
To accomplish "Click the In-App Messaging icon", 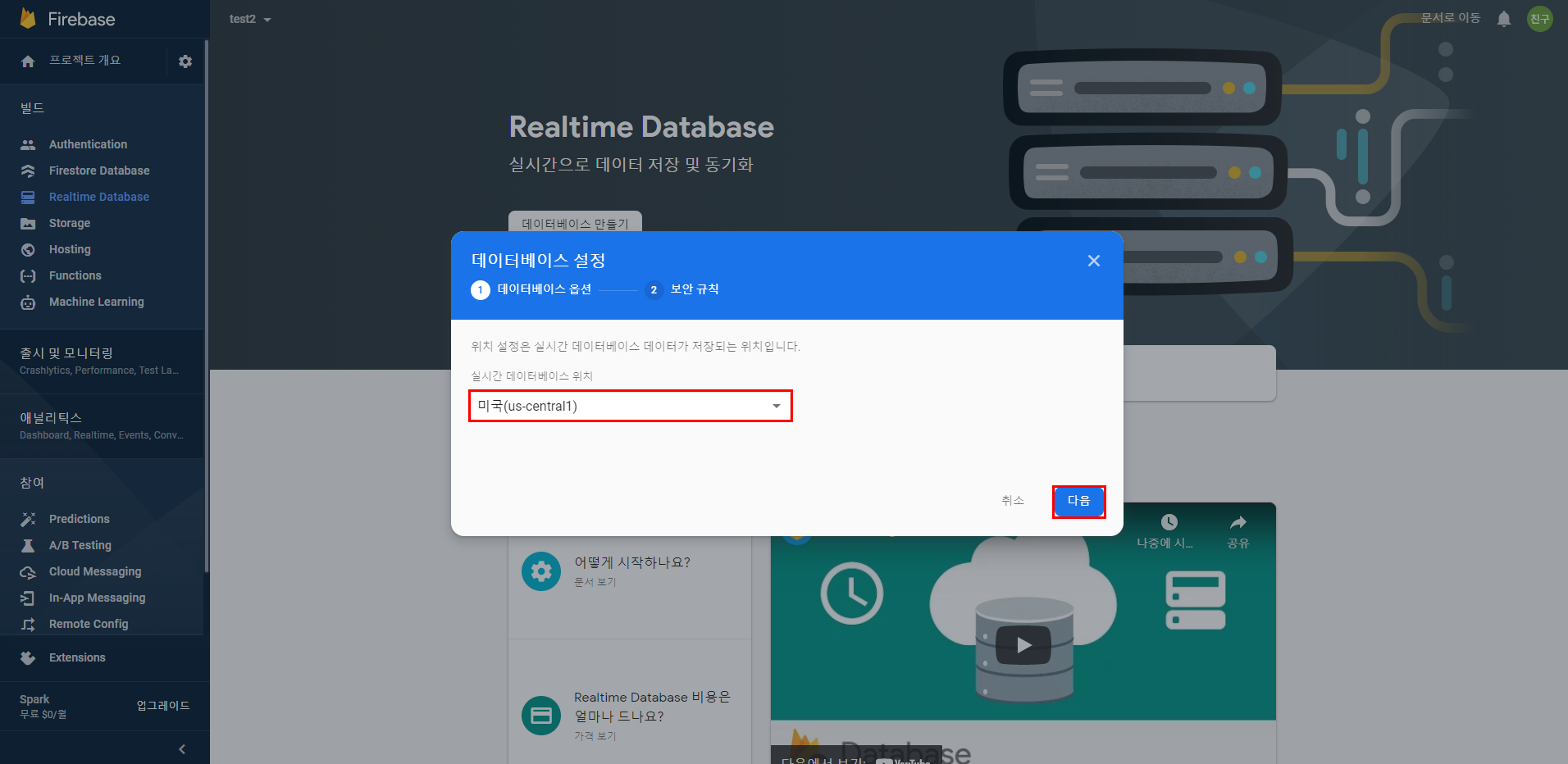I will (28, 598).
